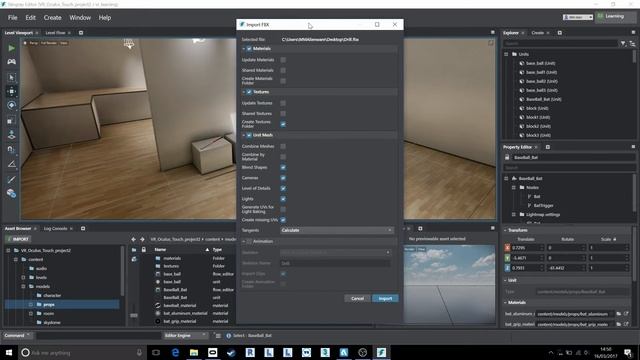Click browse folder icon for bat_aluminum material

click(x=618, y=313)
